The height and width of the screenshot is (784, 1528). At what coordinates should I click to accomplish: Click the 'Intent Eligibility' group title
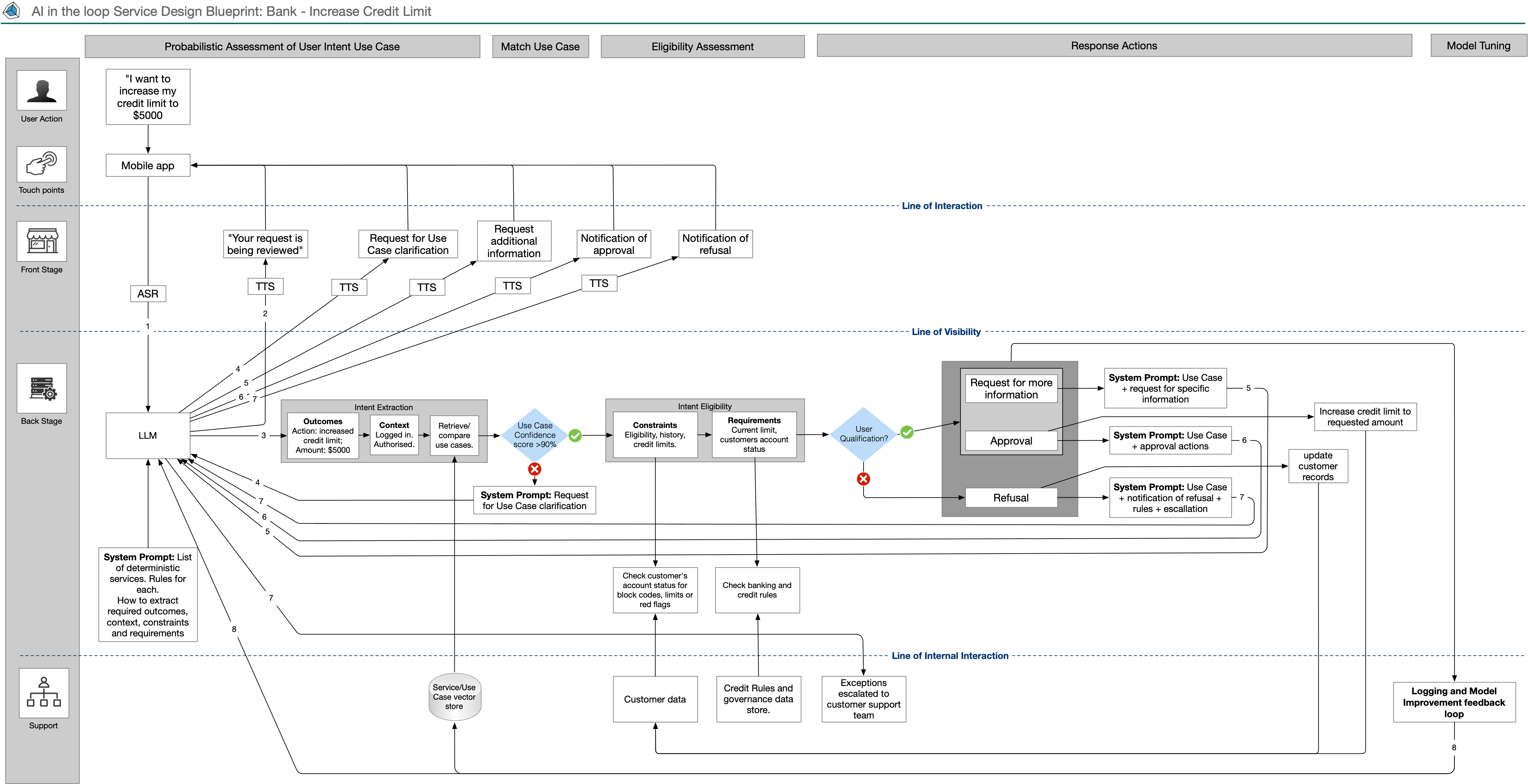(705, 406)
